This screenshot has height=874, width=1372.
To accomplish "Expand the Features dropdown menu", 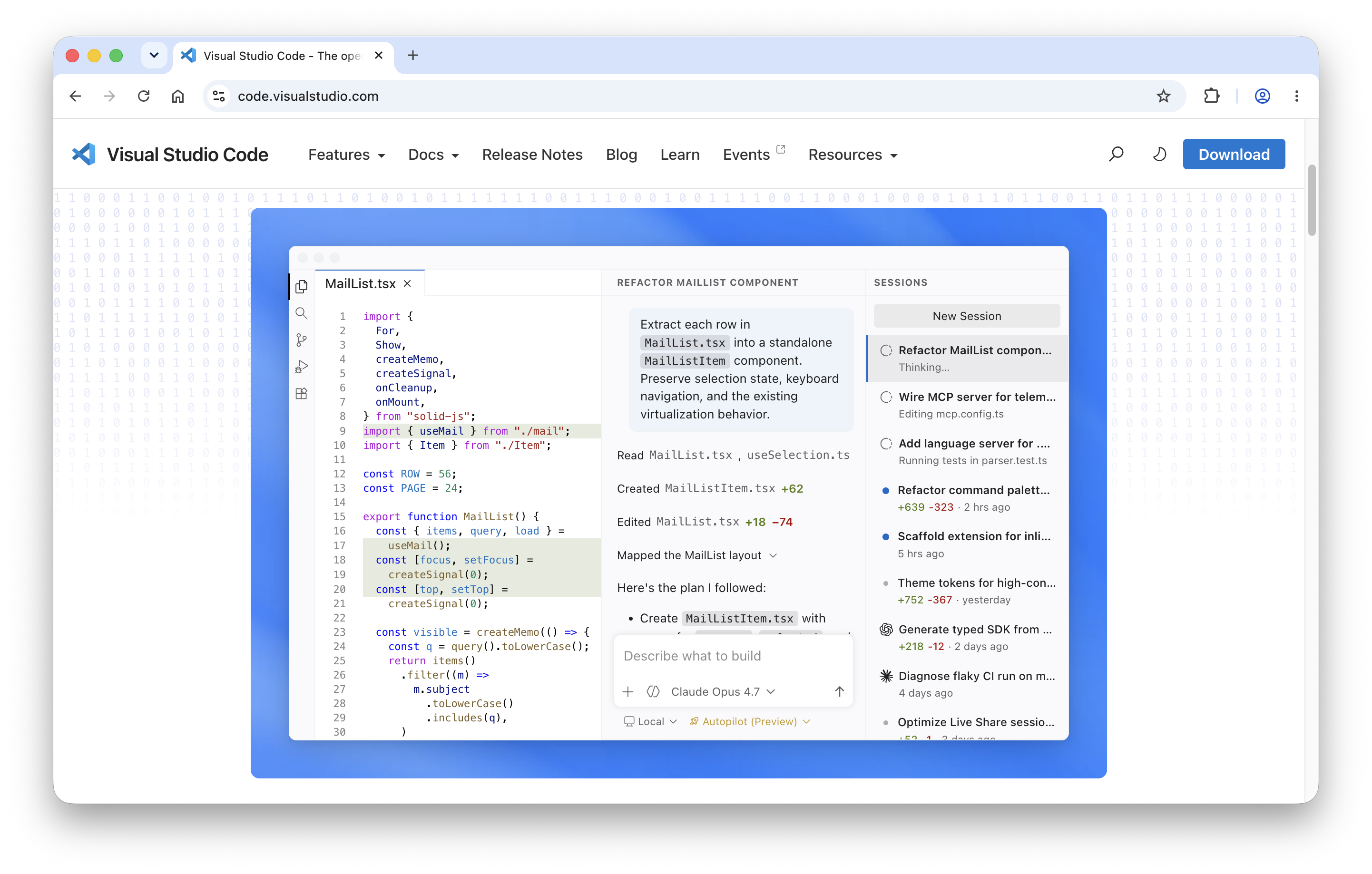I will (346, 154).
